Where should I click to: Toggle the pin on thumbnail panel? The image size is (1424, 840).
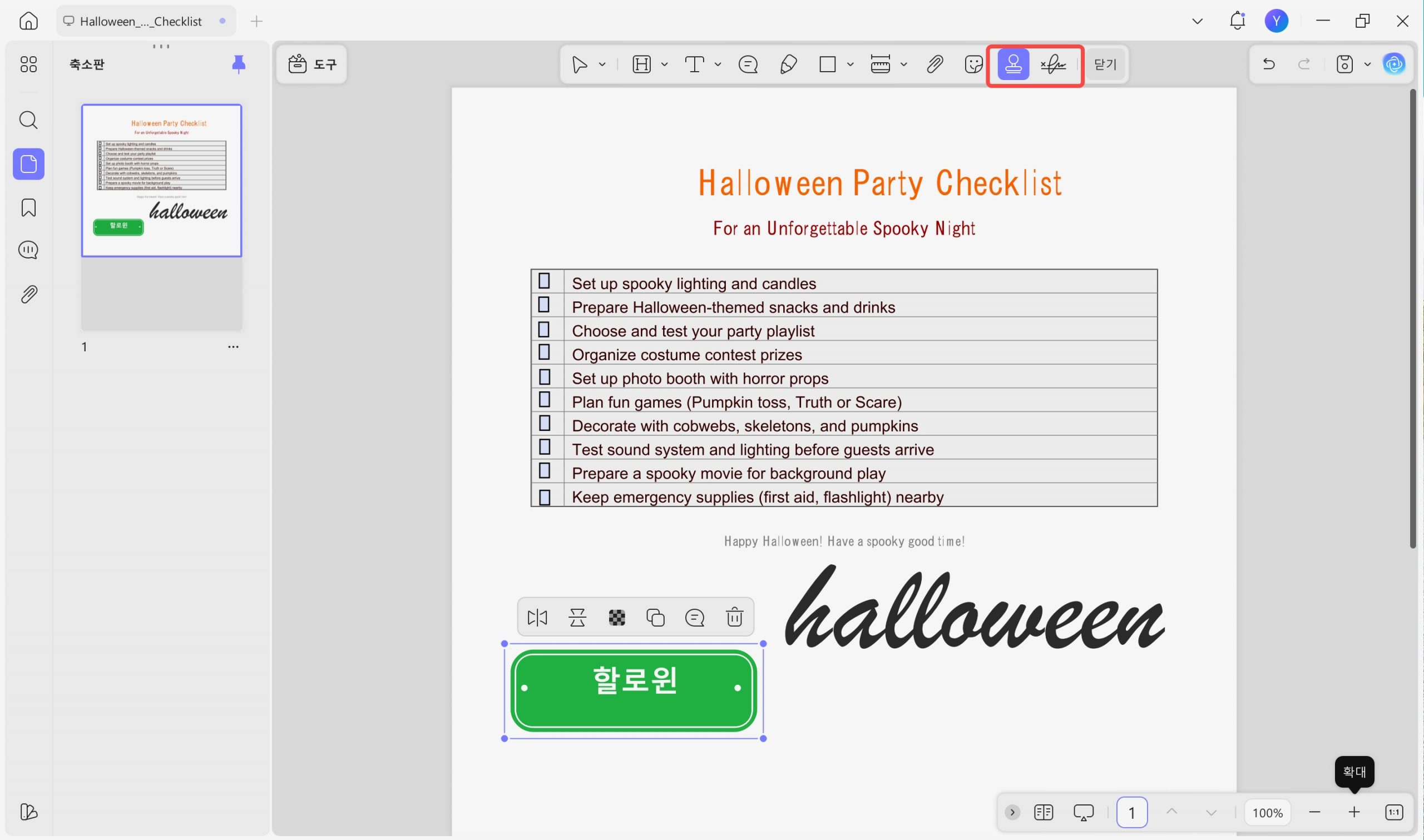click(x=239, y=64)
